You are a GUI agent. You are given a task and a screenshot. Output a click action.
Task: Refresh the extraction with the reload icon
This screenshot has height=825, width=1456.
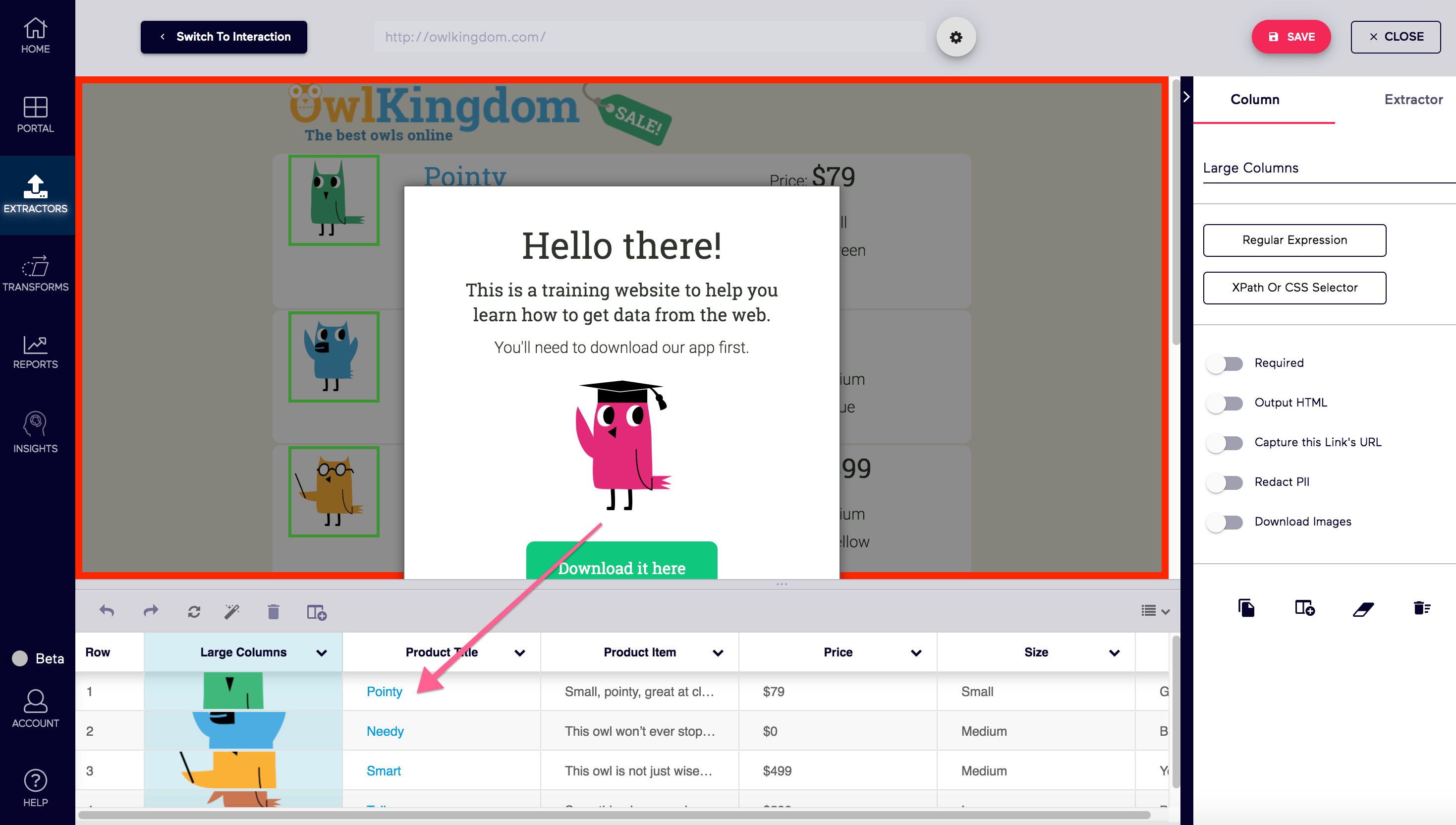[x=194, y=611]
